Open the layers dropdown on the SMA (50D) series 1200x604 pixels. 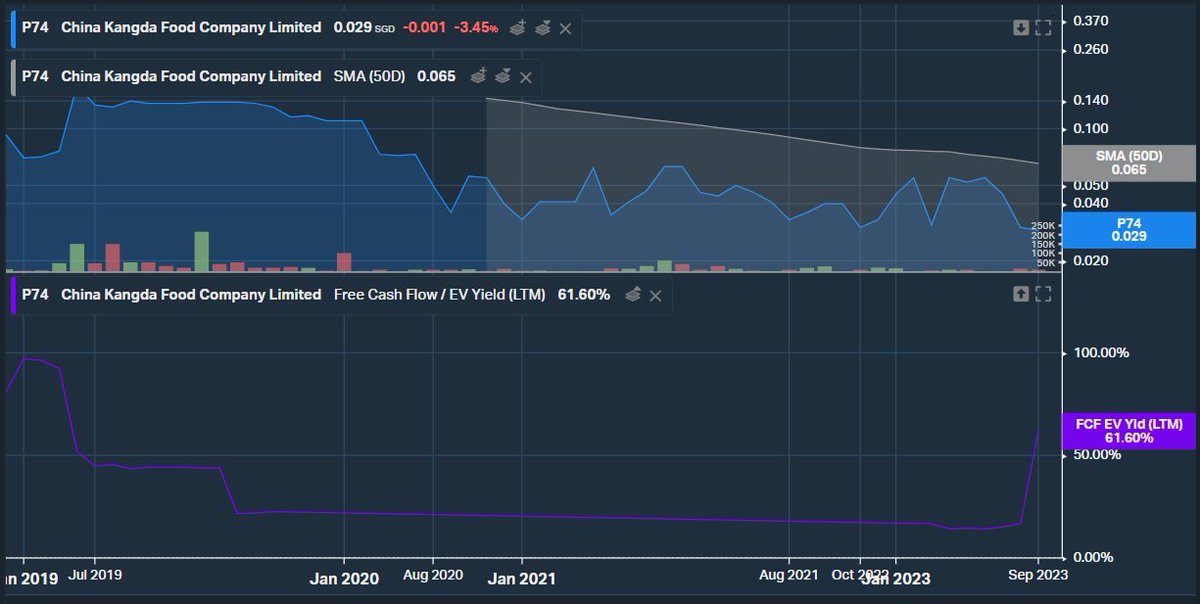(502, 76)
